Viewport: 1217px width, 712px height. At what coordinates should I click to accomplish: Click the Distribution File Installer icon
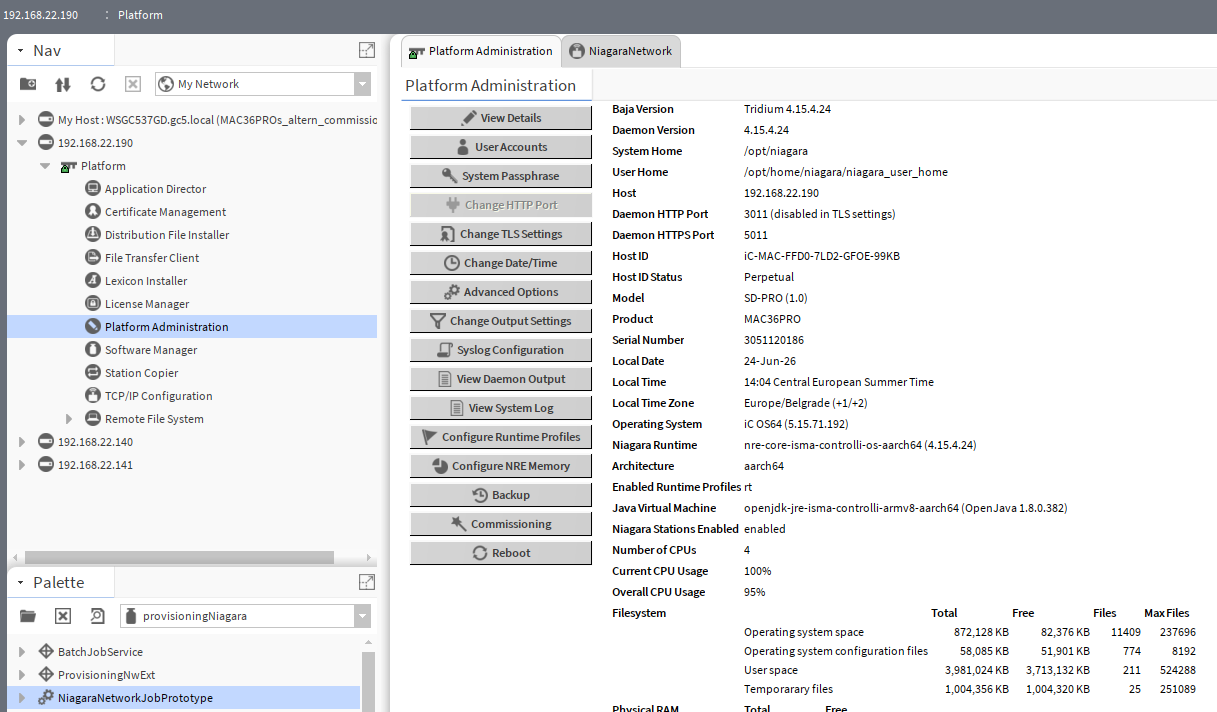pos(93,235)
